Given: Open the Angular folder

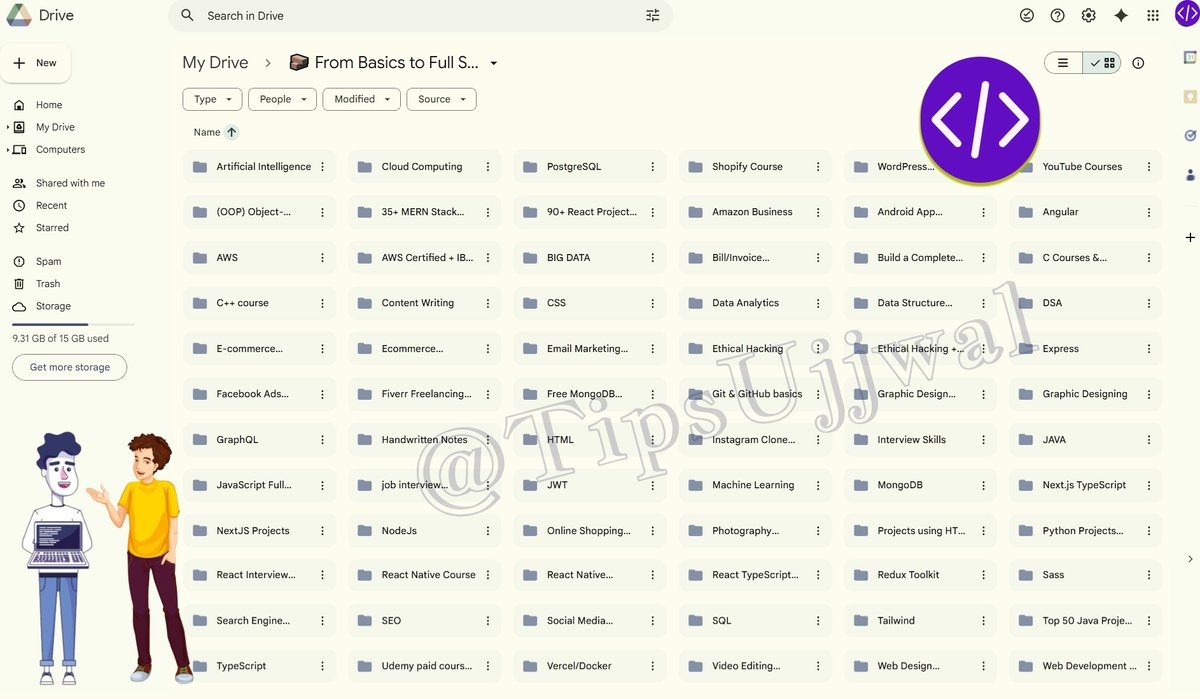Looking at the screenshot, I should (1085, 212).
